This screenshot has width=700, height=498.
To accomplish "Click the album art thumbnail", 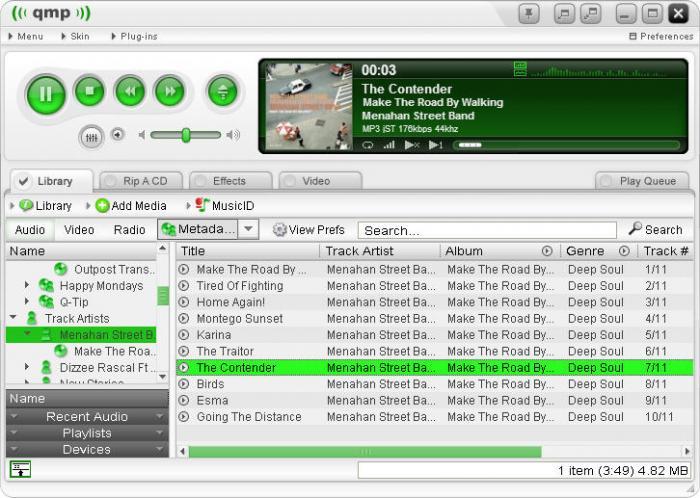I will pyautogui.click(x=309, y=106).
